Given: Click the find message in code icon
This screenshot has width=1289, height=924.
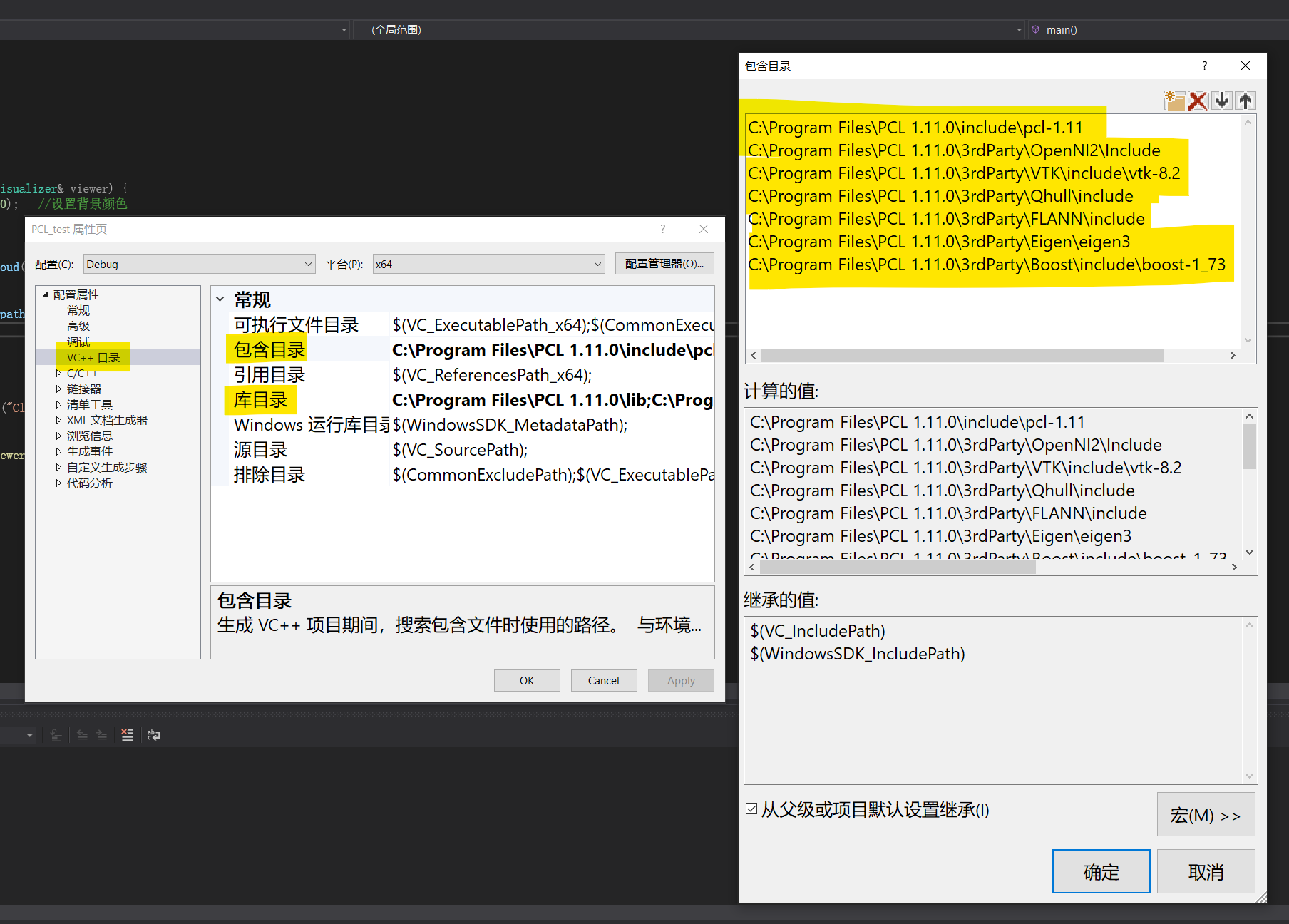Looking at the screenshot, I should [x=56, y=735].
